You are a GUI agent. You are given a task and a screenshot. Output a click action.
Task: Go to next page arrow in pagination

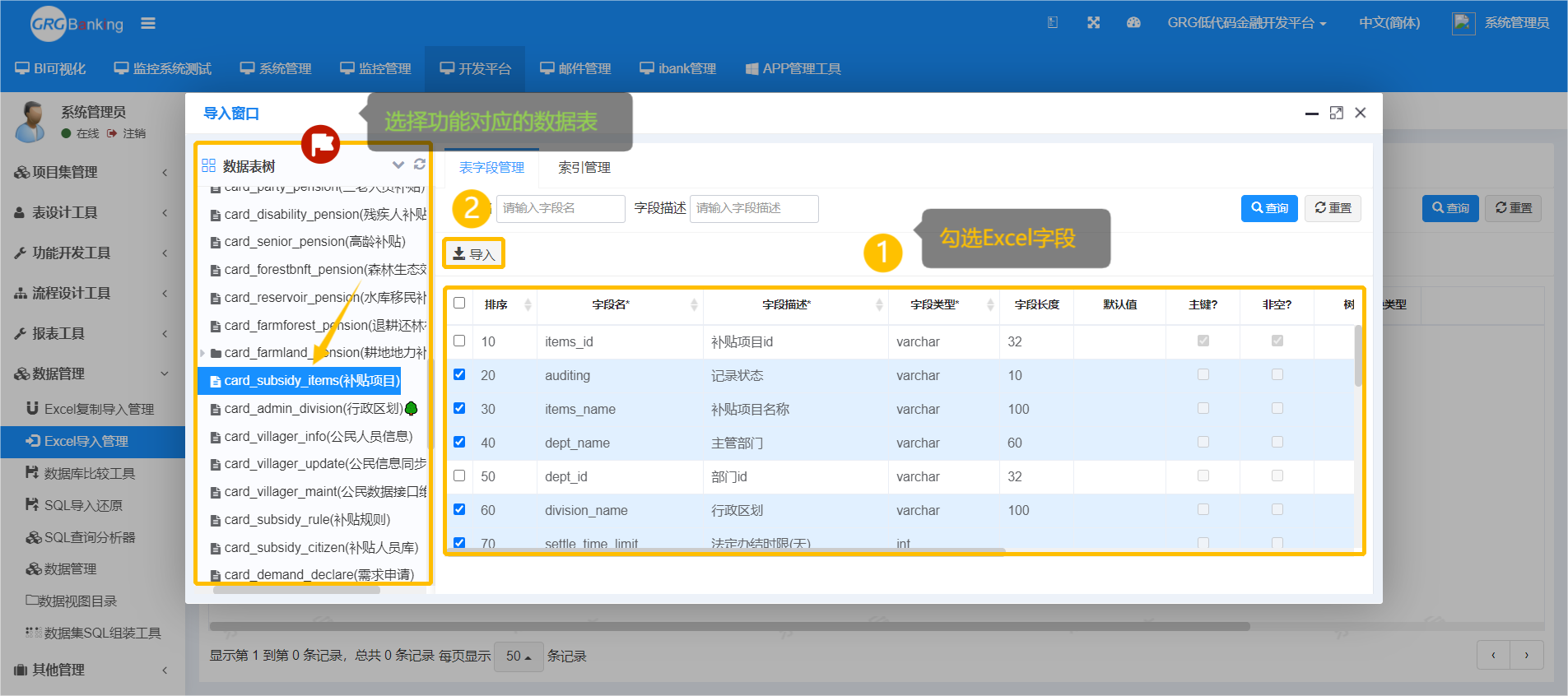click(1527, 655)
